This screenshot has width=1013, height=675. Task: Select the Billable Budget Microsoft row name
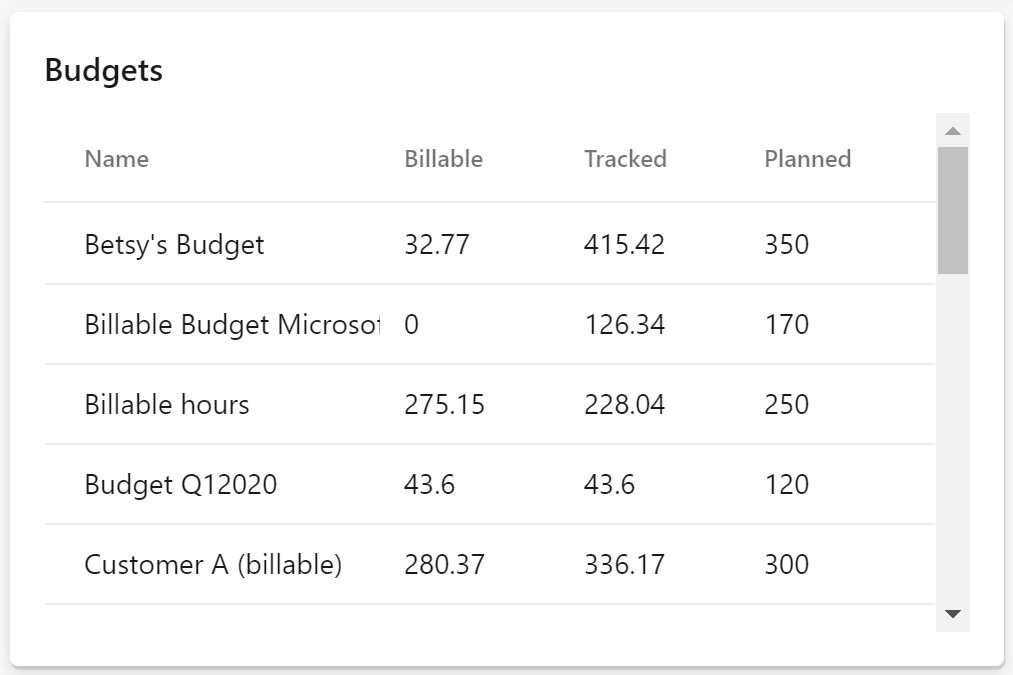(x=233, y=324)
